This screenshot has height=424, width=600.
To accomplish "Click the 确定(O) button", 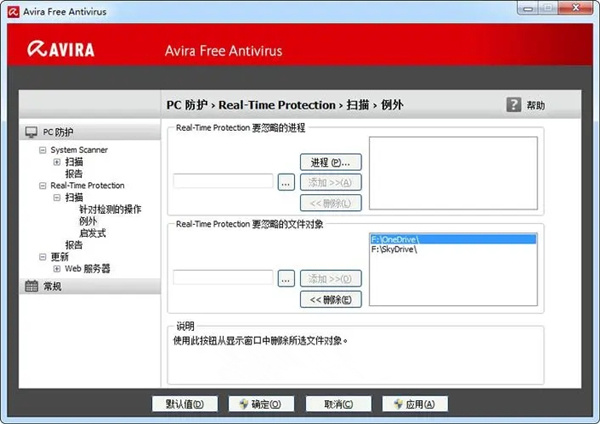I will tap(261, 404).
